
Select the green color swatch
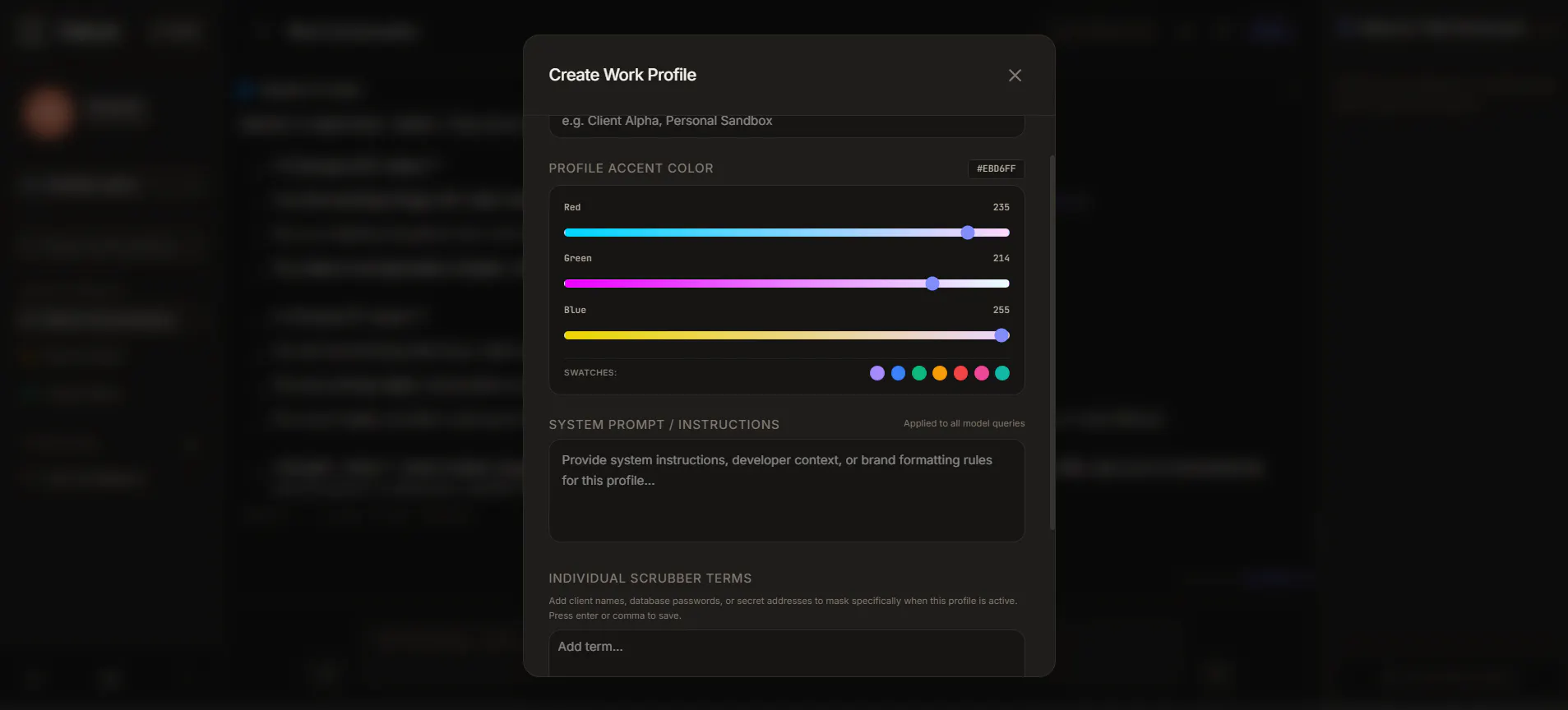[x=919, y=373]
